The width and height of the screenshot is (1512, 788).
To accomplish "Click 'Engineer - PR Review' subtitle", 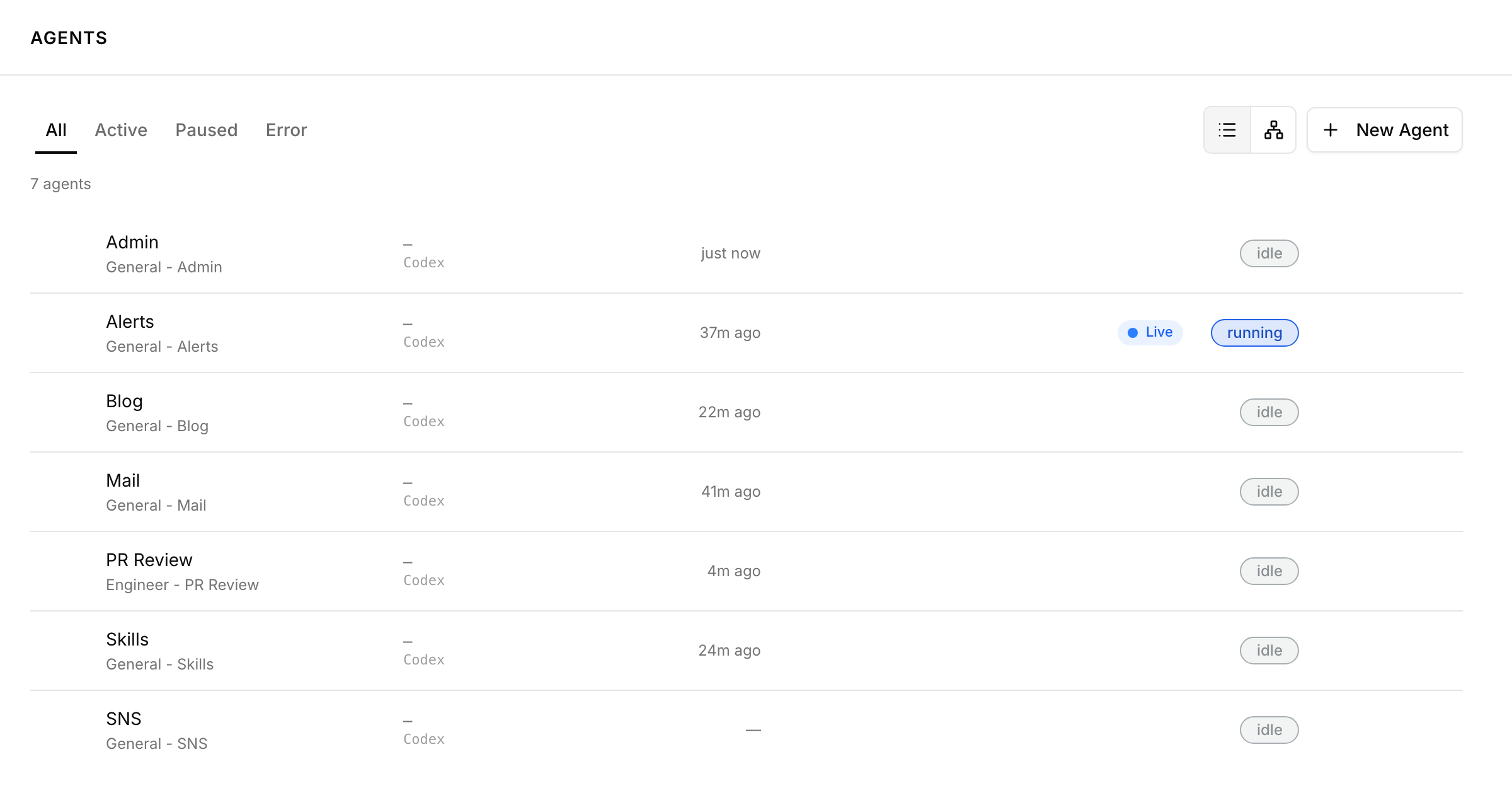I will [183, 585].
